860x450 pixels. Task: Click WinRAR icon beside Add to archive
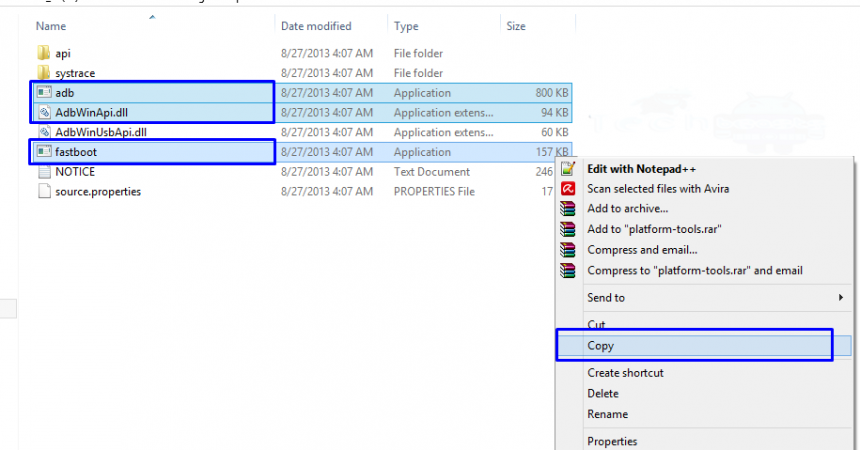pyautogui.click(x=568, y=209)
